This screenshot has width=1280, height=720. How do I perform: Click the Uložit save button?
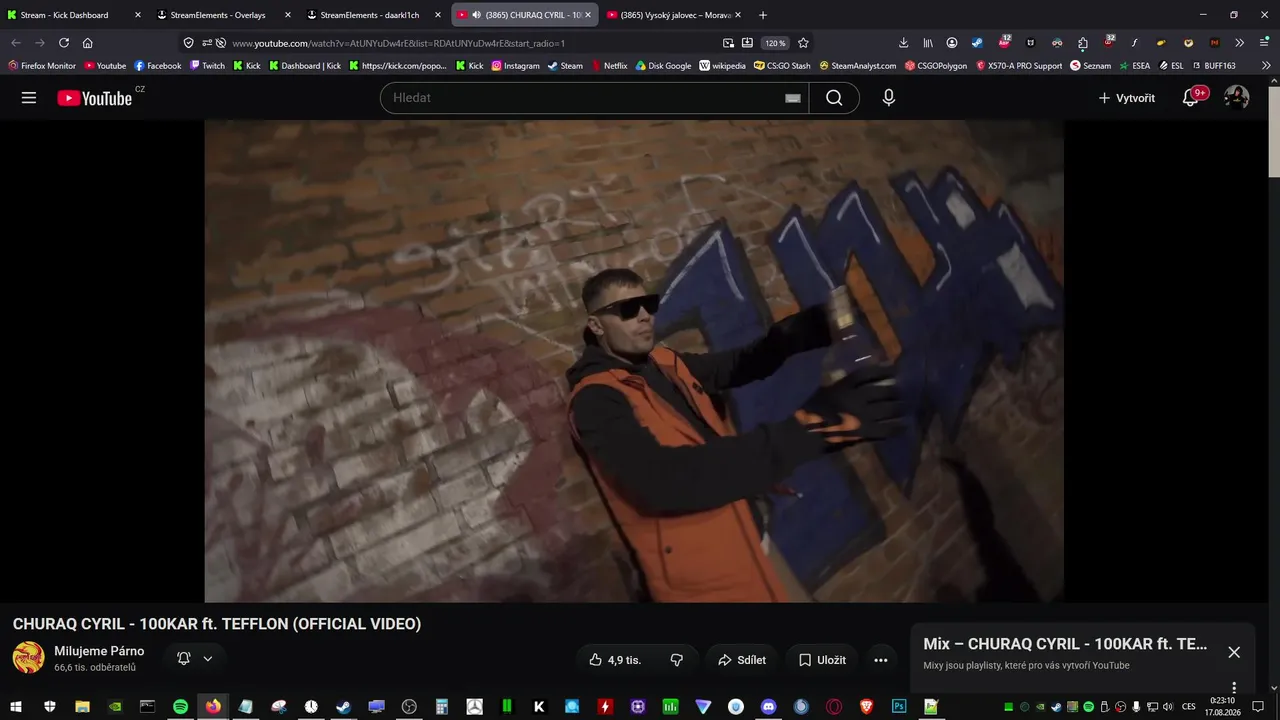pyautogui.click(x=822, y=660)
